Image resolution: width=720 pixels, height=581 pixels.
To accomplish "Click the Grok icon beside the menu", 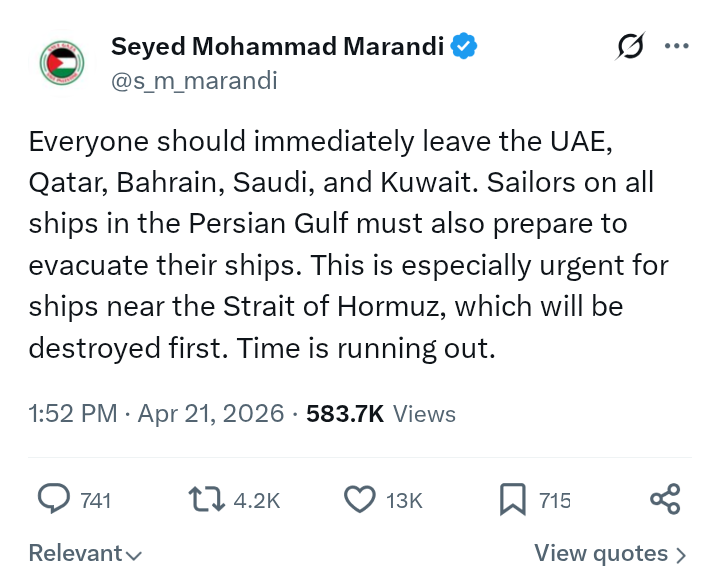I will pos(631,47).
